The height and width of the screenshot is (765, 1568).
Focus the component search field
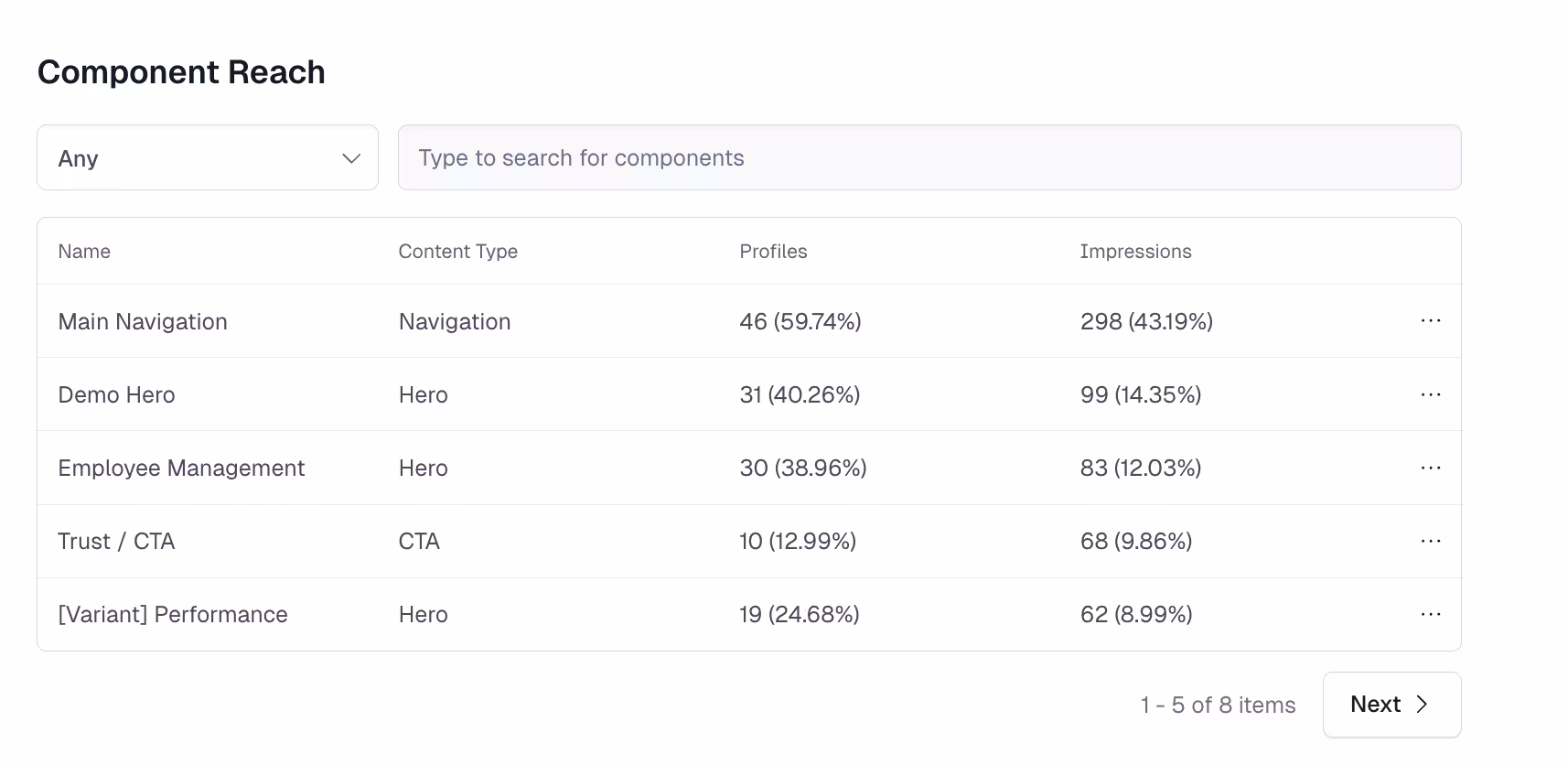click(929, 157)
